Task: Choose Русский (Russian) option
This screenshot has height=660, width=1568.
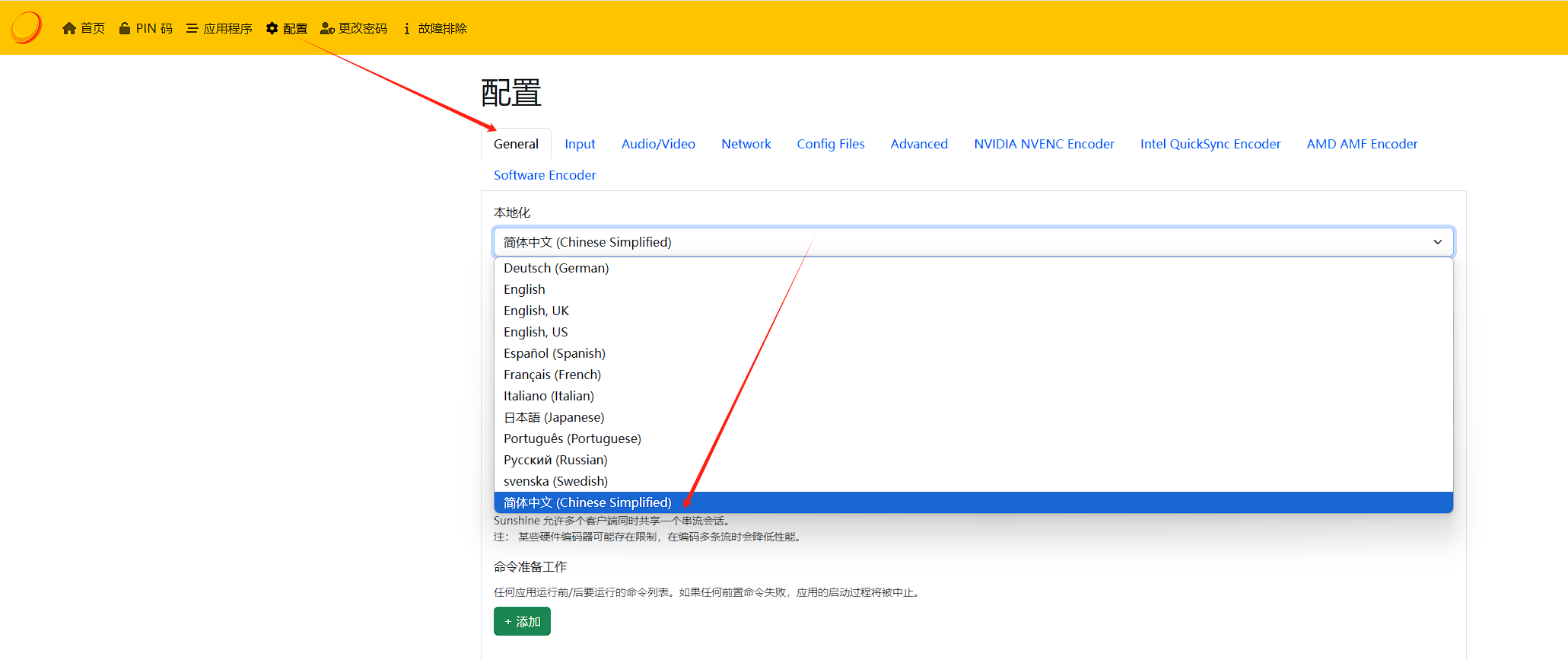Action: point(974,460)
